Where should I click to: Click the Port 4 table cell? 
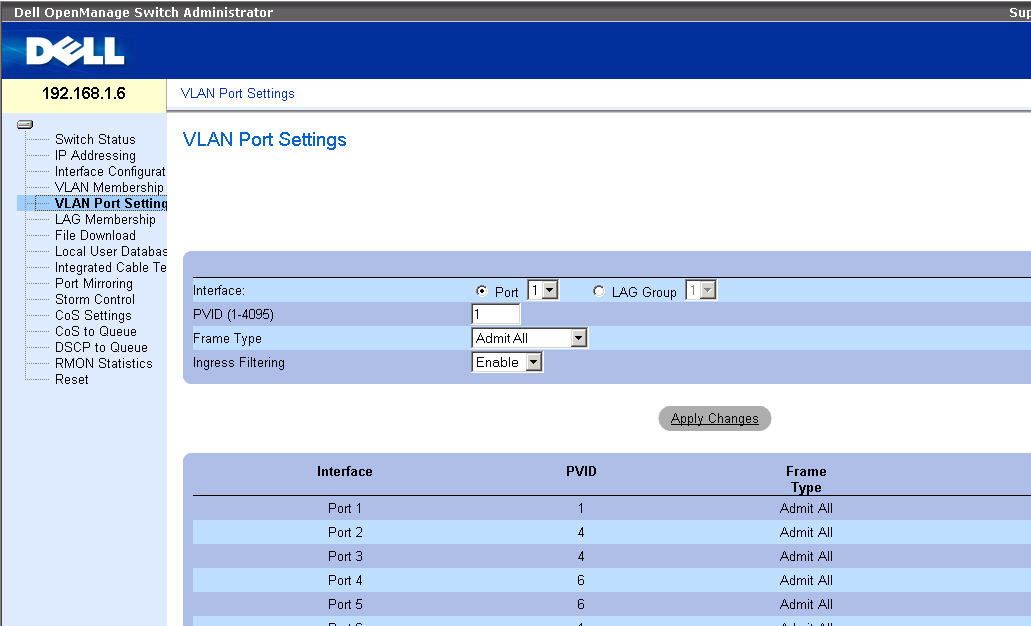345,580
